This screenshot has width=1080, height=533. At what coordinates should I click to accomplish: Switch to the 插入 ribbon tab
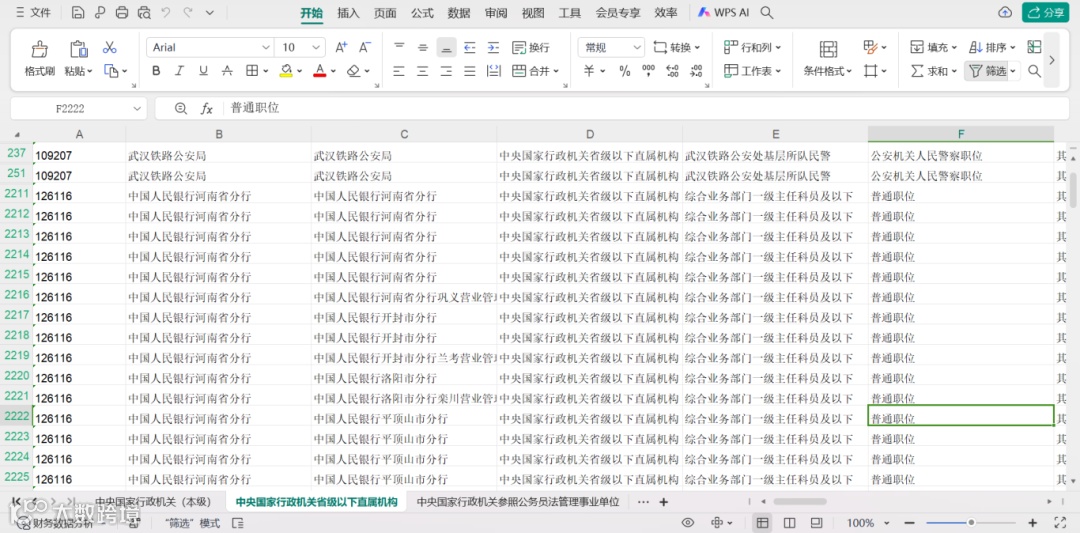(x=349, y=12)
